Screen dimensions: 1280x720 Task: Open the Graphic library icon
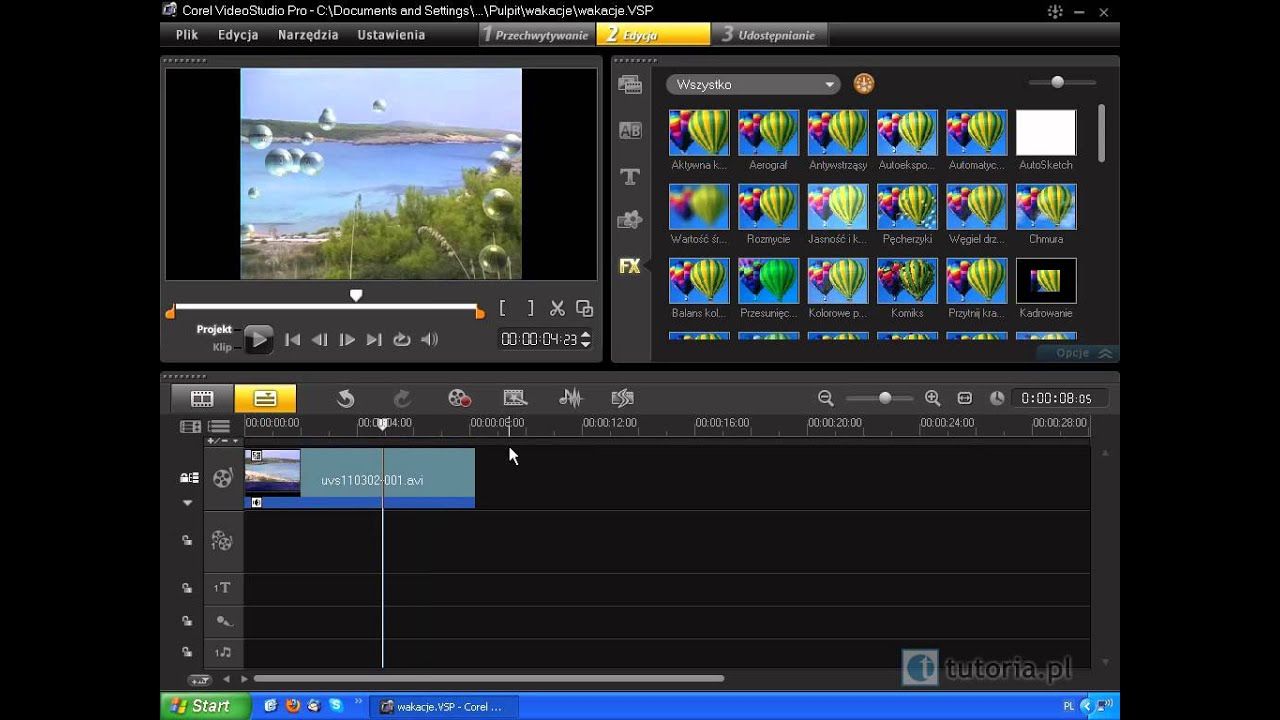click(630, 220)
